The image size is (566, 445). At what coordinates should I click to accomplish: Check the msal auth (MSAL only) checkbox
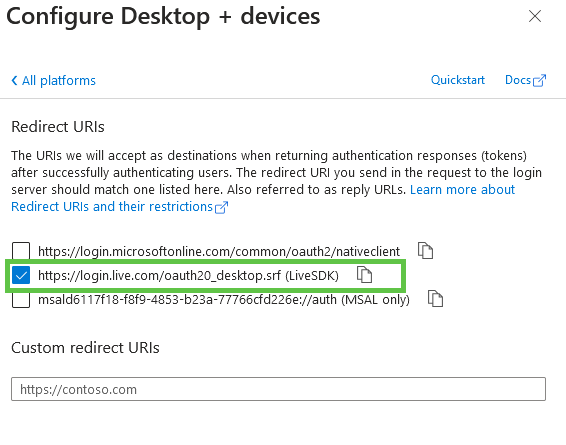[x=21, y=300]
